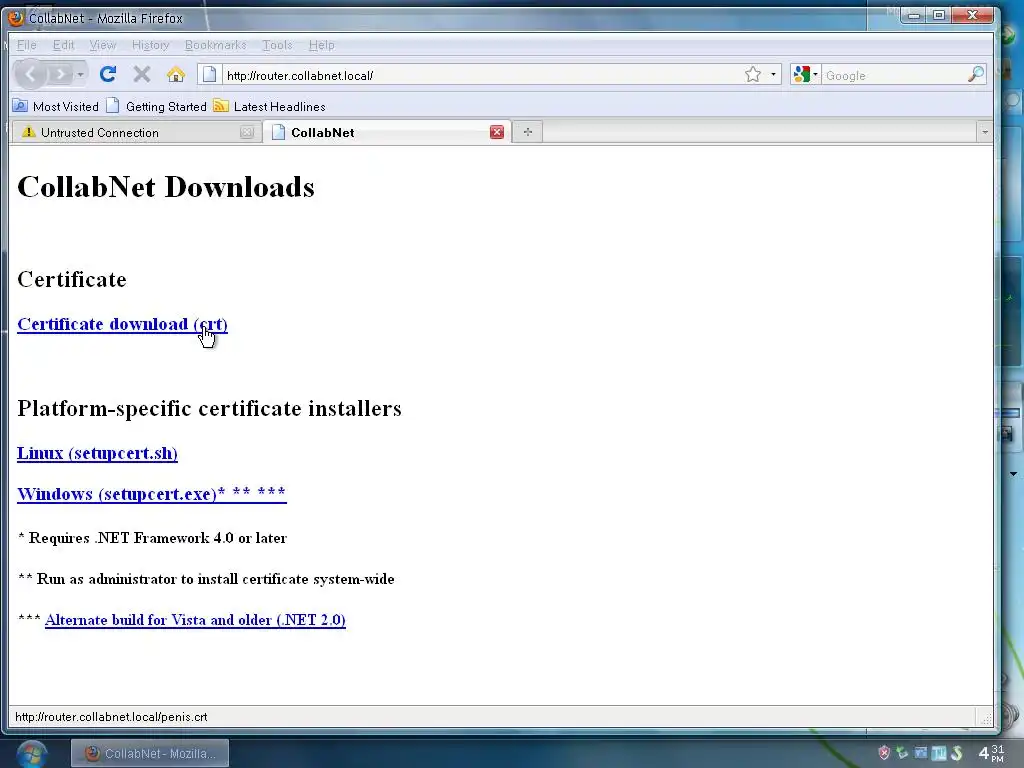Open a new tab with the plus button
The image size is (1024, 768).
(x=528, y=132)
